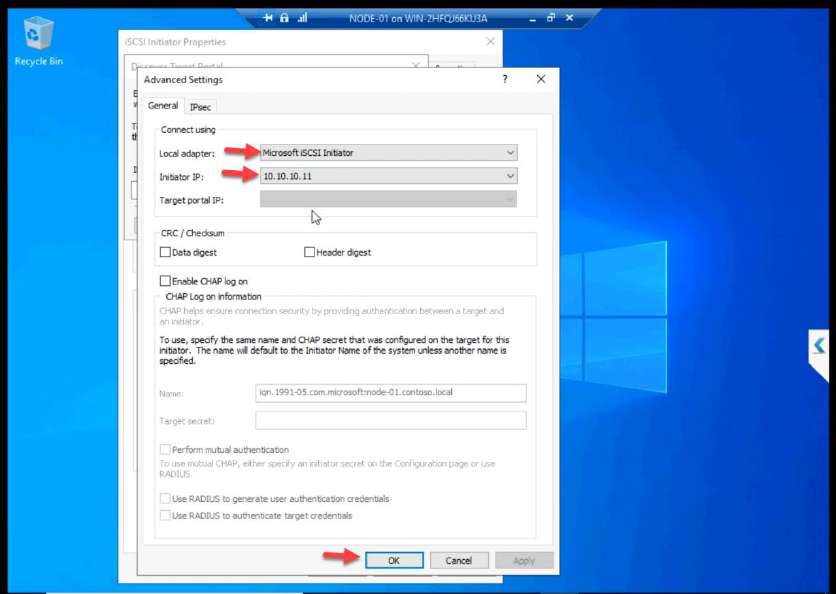Enable the Data digest checkbox

pos(165,252)
